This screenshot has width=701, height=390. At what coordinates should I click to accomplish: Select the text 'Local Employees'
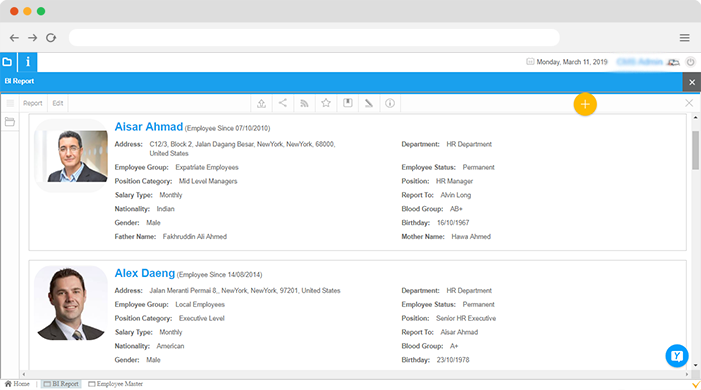tap(200, 305)
